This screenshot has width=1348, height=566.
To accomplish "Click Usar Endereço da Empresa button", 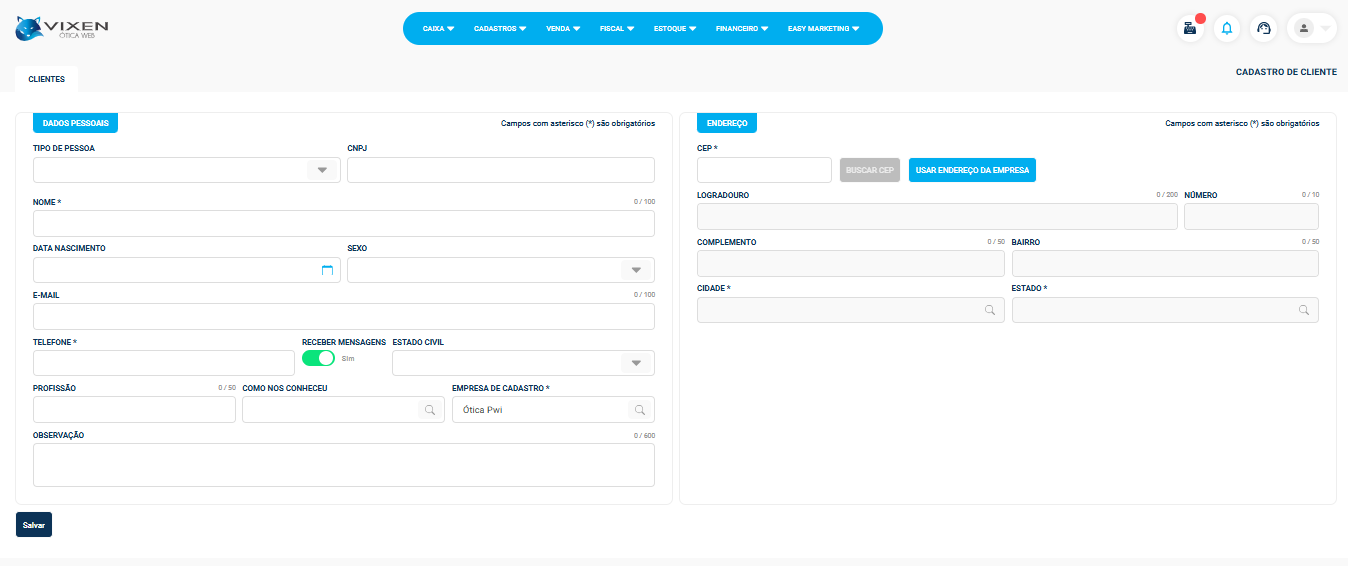I will pos(972,170).
